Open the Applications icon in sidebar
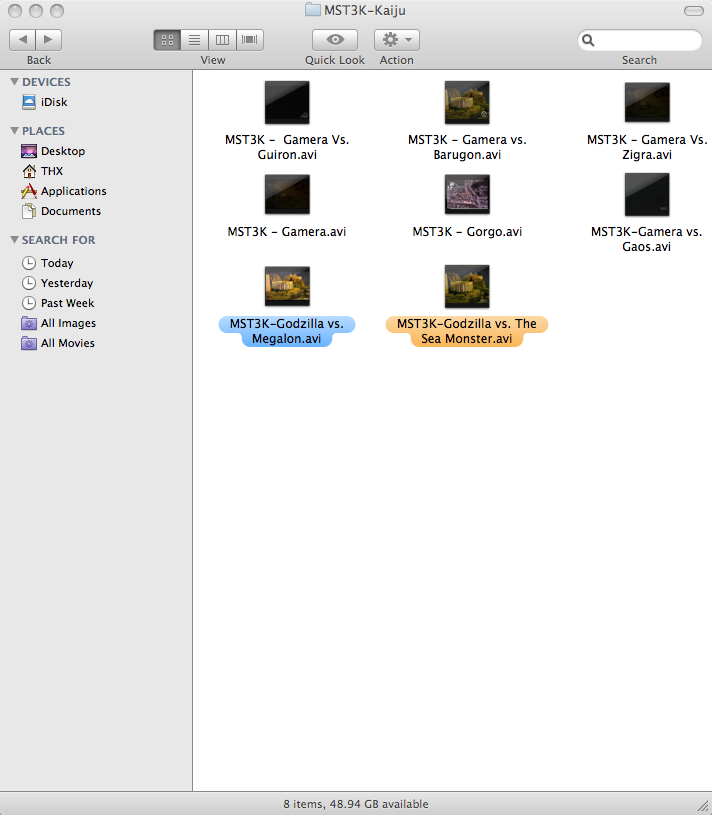Screen dimensions: 712x815 click(29, 191)
